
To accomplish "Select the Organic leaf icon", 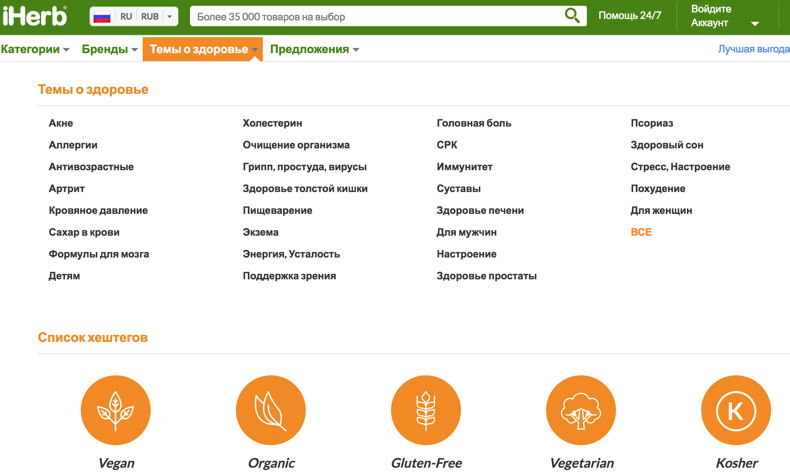I will [x=271, y=410].
